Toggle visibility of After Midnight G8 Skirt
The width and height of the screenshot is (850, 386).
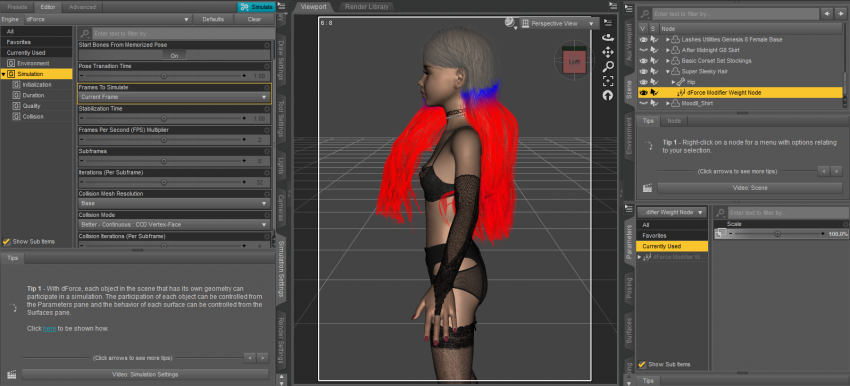643,50
